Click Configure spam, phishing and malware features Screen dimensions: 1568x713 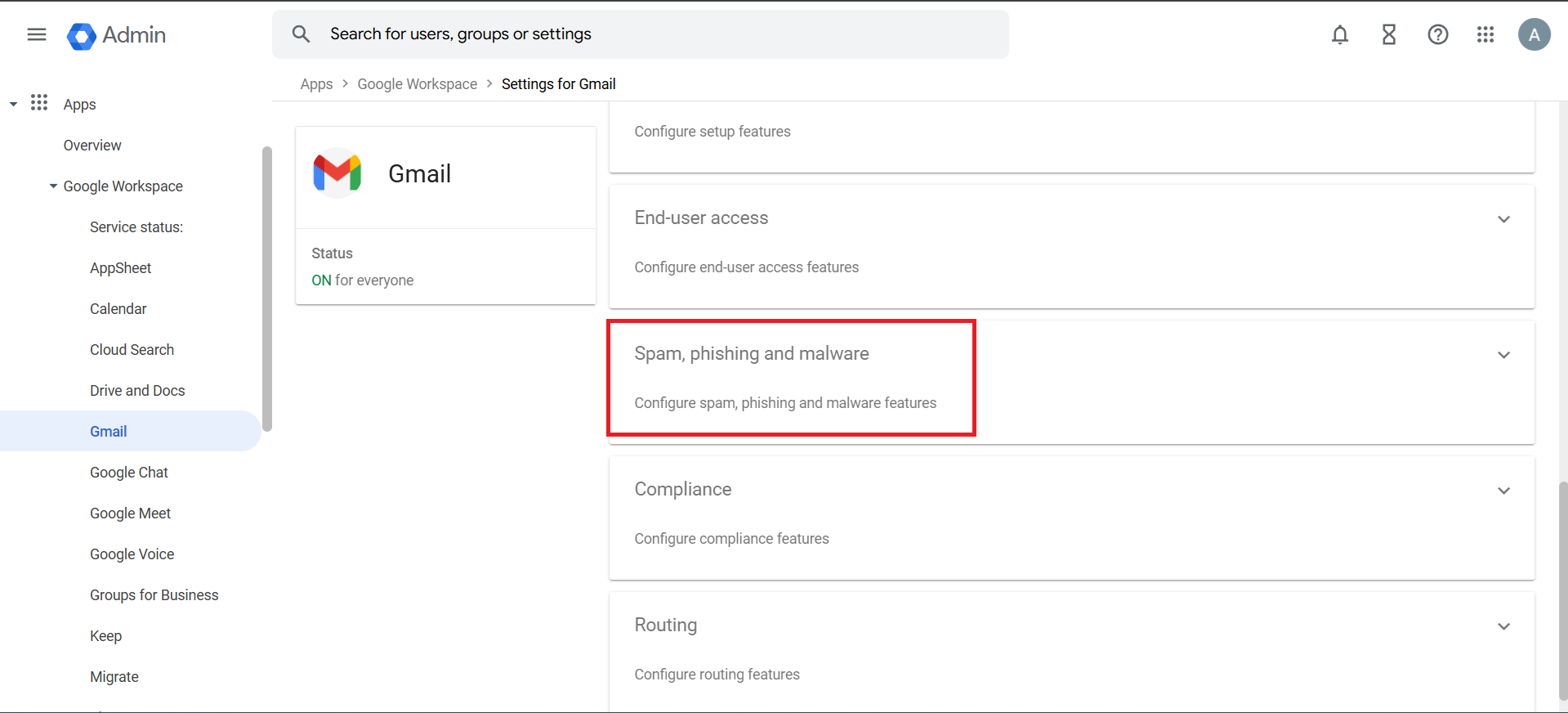pyautogui.click(x=786, y=403)
